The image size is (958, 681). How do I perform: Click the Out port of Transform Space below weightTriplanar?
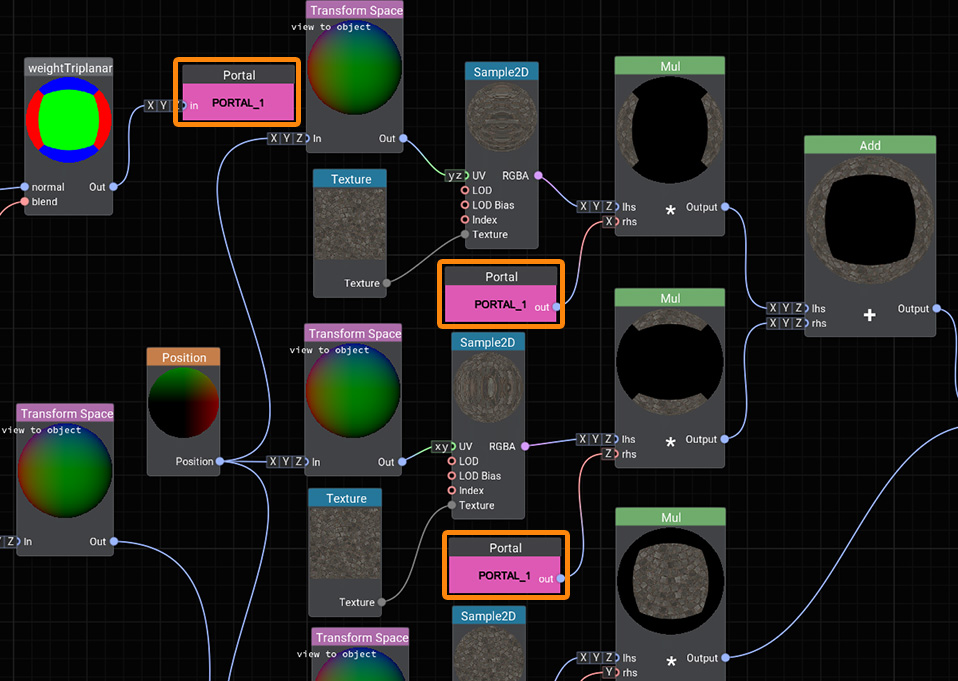114,541
